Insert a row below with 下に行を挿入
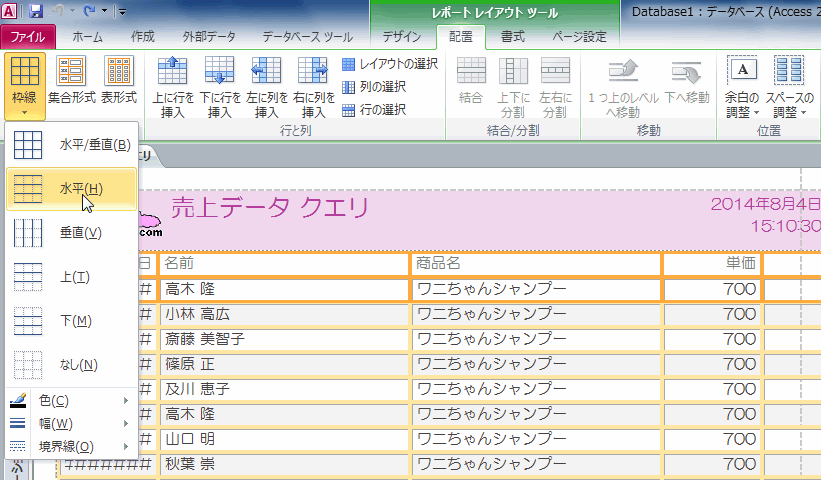821x480 pixels. [x=220, y=87]
